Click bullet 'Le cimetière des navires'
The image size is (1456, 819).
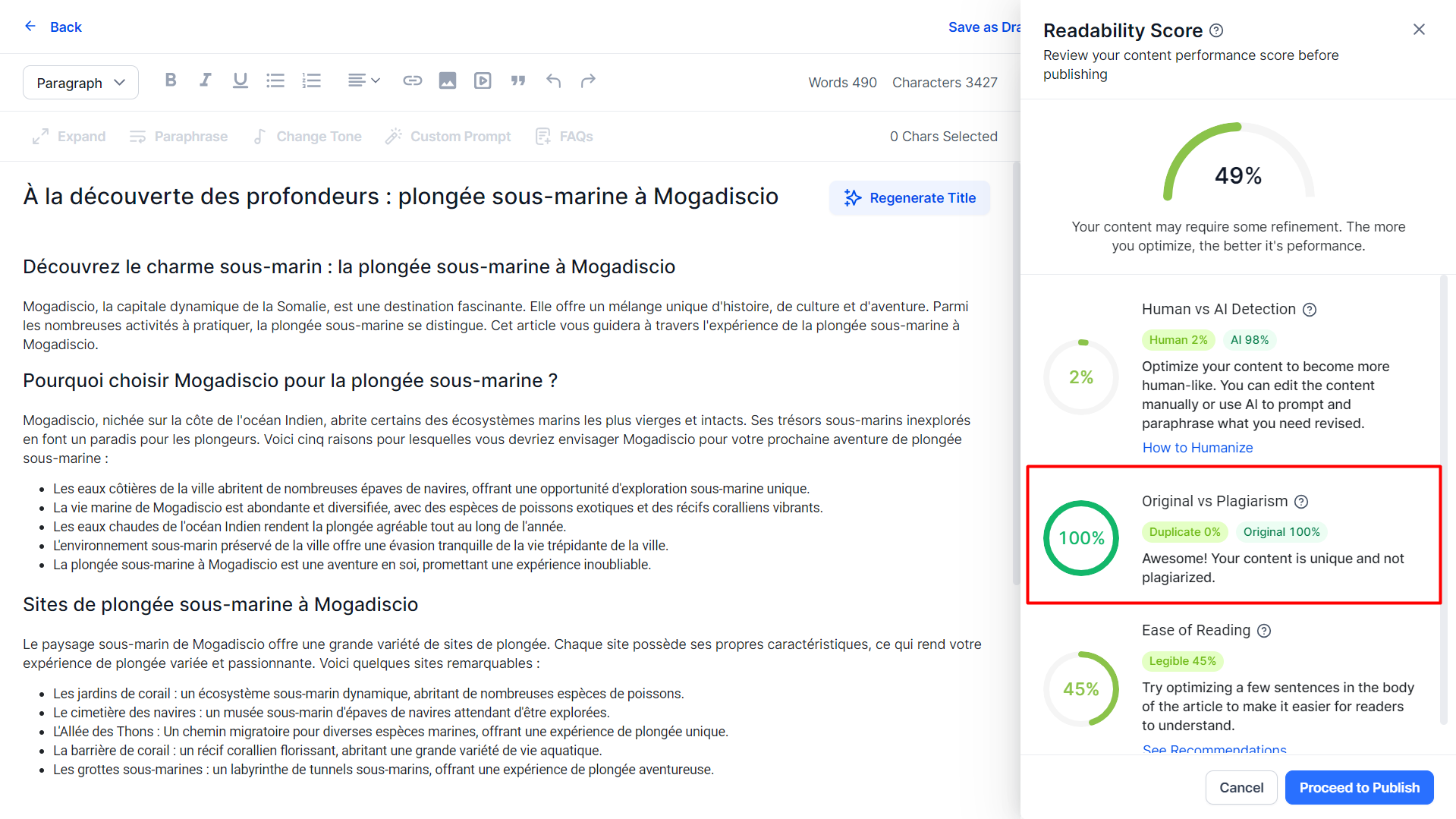(331, 713)
